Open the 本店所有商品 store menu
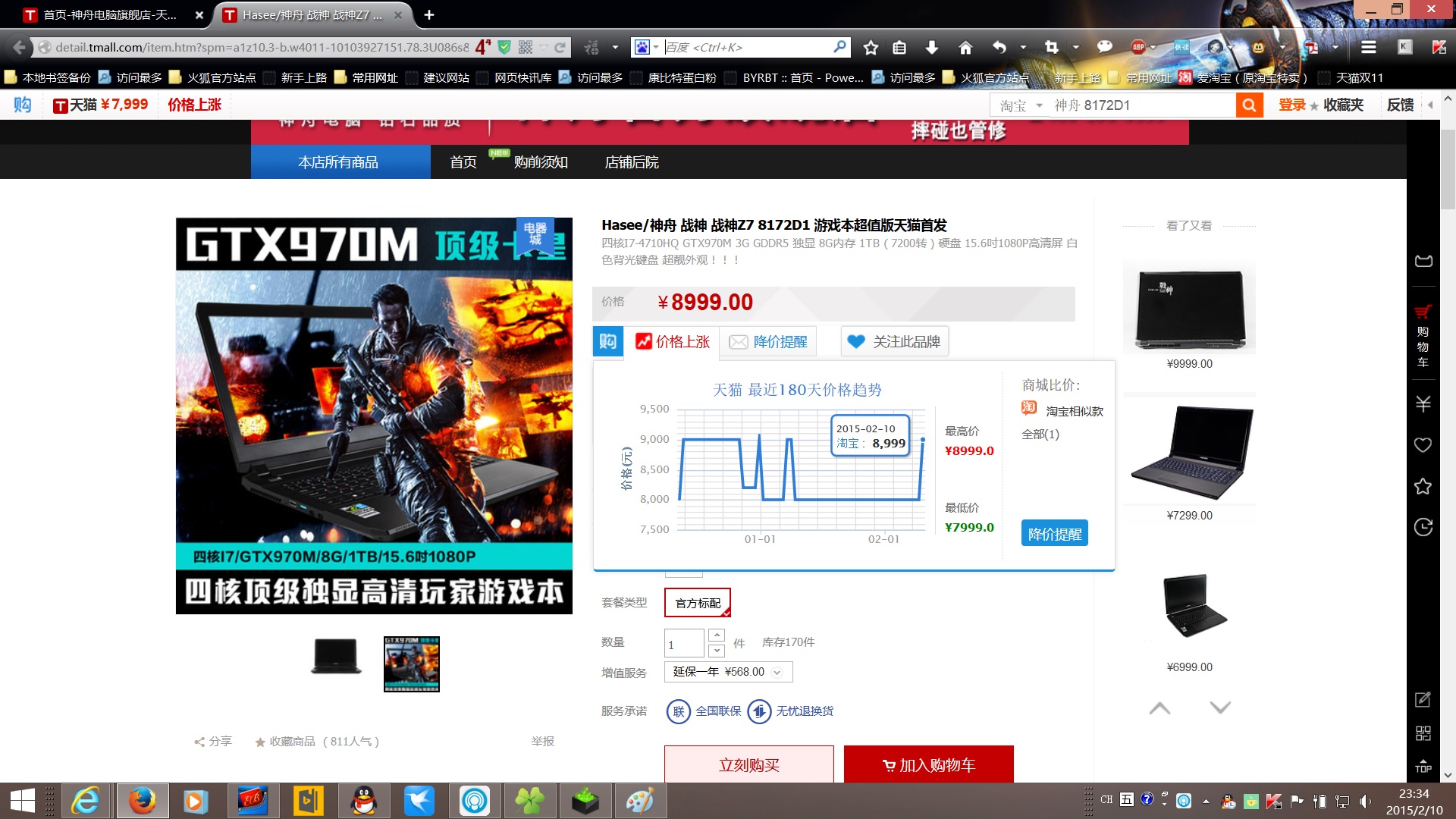Screen dimensions: 1456x819 [340, 162]
